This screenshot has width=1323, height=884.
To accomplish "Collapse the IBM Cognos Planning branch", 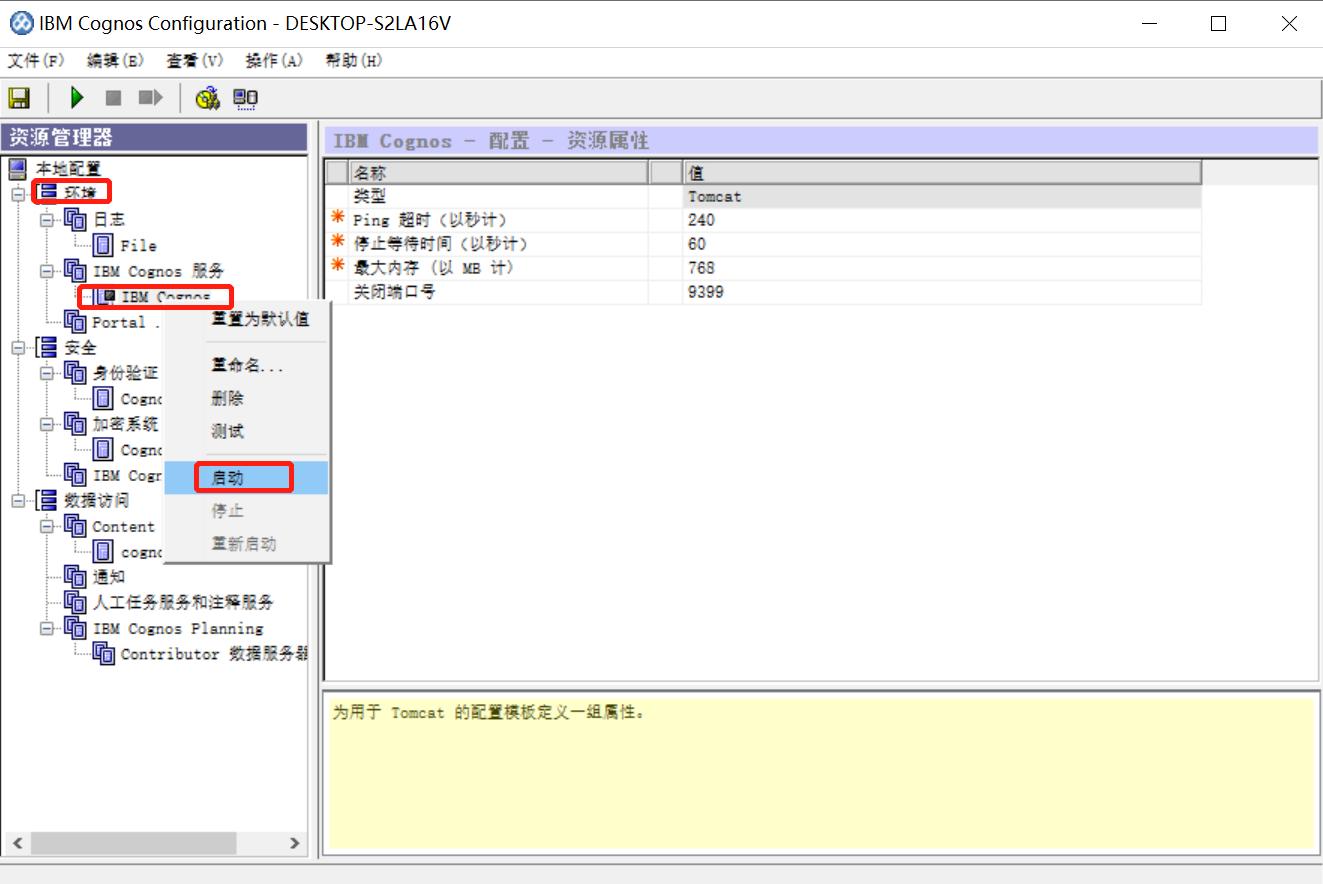I will (x=46, y=628).
